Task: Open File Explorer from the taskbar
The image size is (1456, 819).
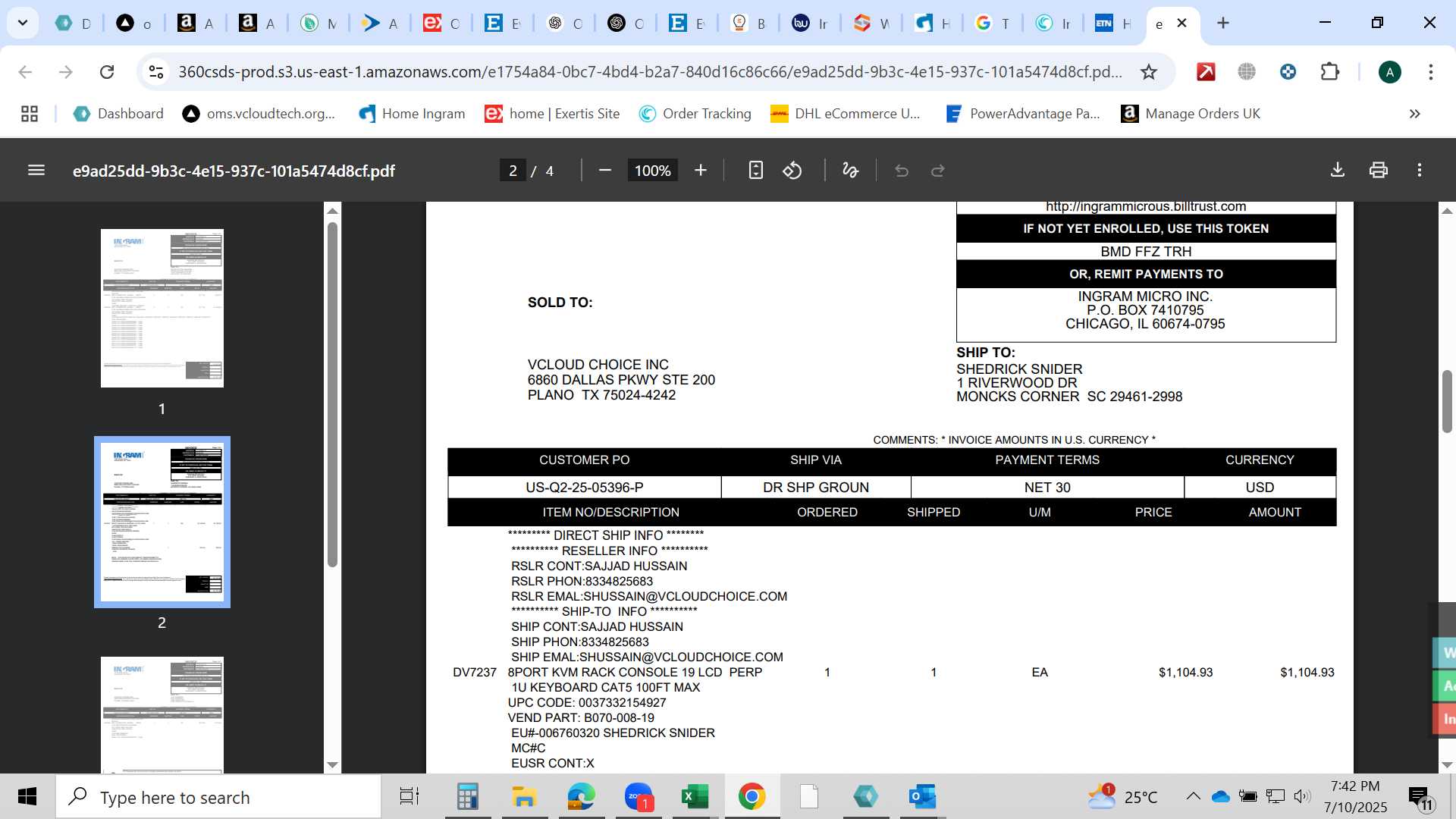Action: click(524, 796)
